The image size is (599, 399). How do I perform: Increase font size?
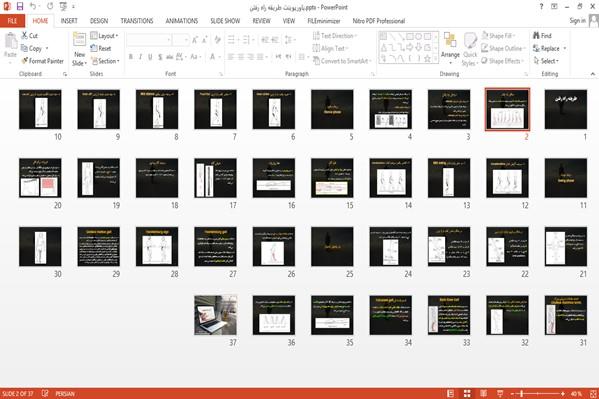point(195,40)
